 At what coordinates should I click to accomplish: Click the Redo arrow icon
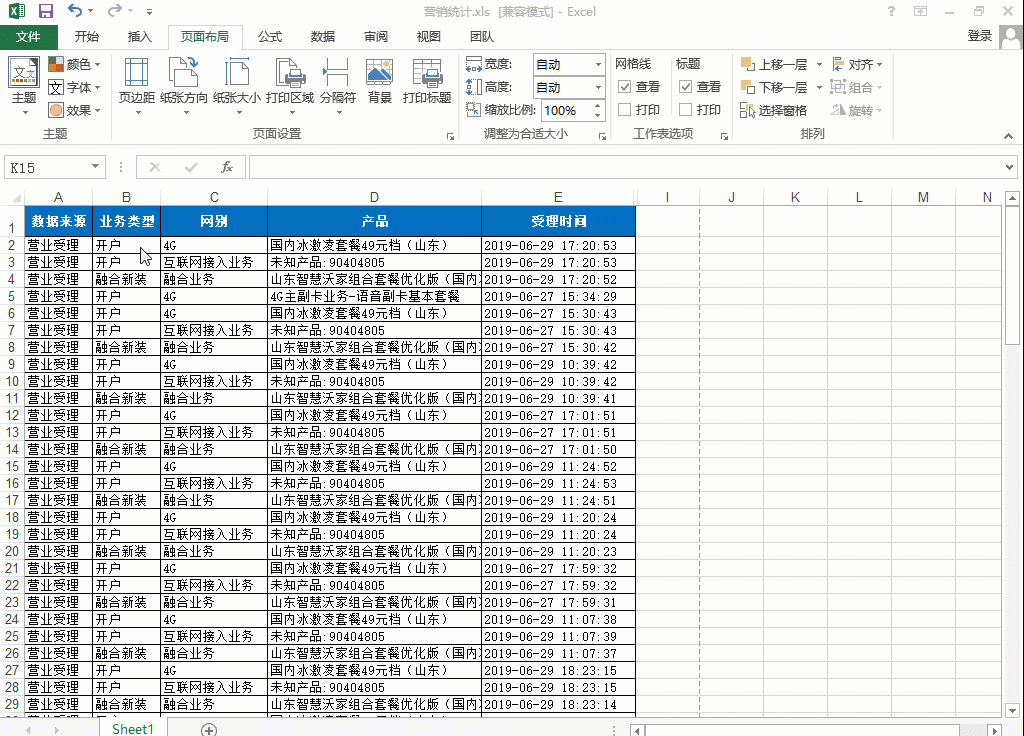pos(114,11)
